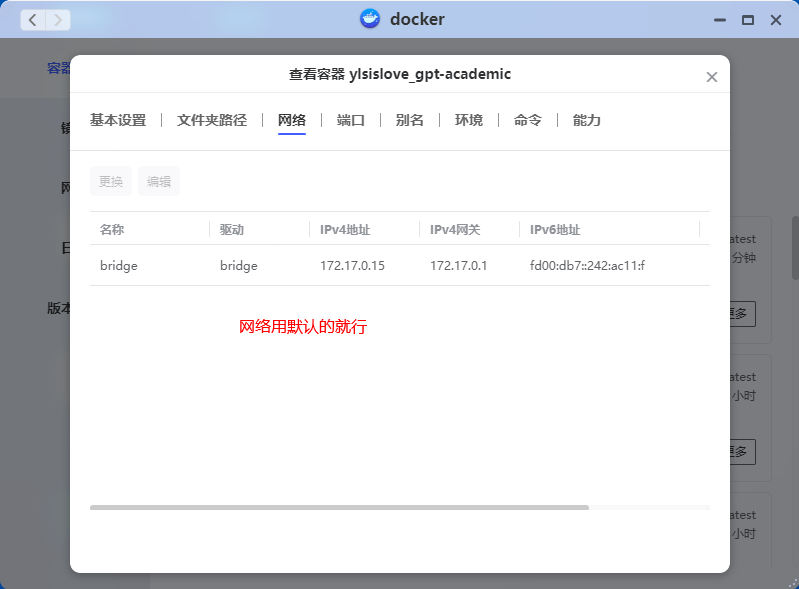Click the docker whale app icon

[x=370, y=19]
